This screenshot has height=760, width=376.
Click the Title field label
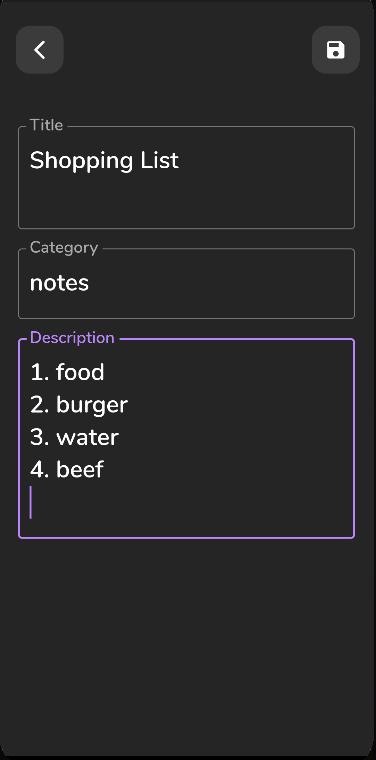coord(47,125)
